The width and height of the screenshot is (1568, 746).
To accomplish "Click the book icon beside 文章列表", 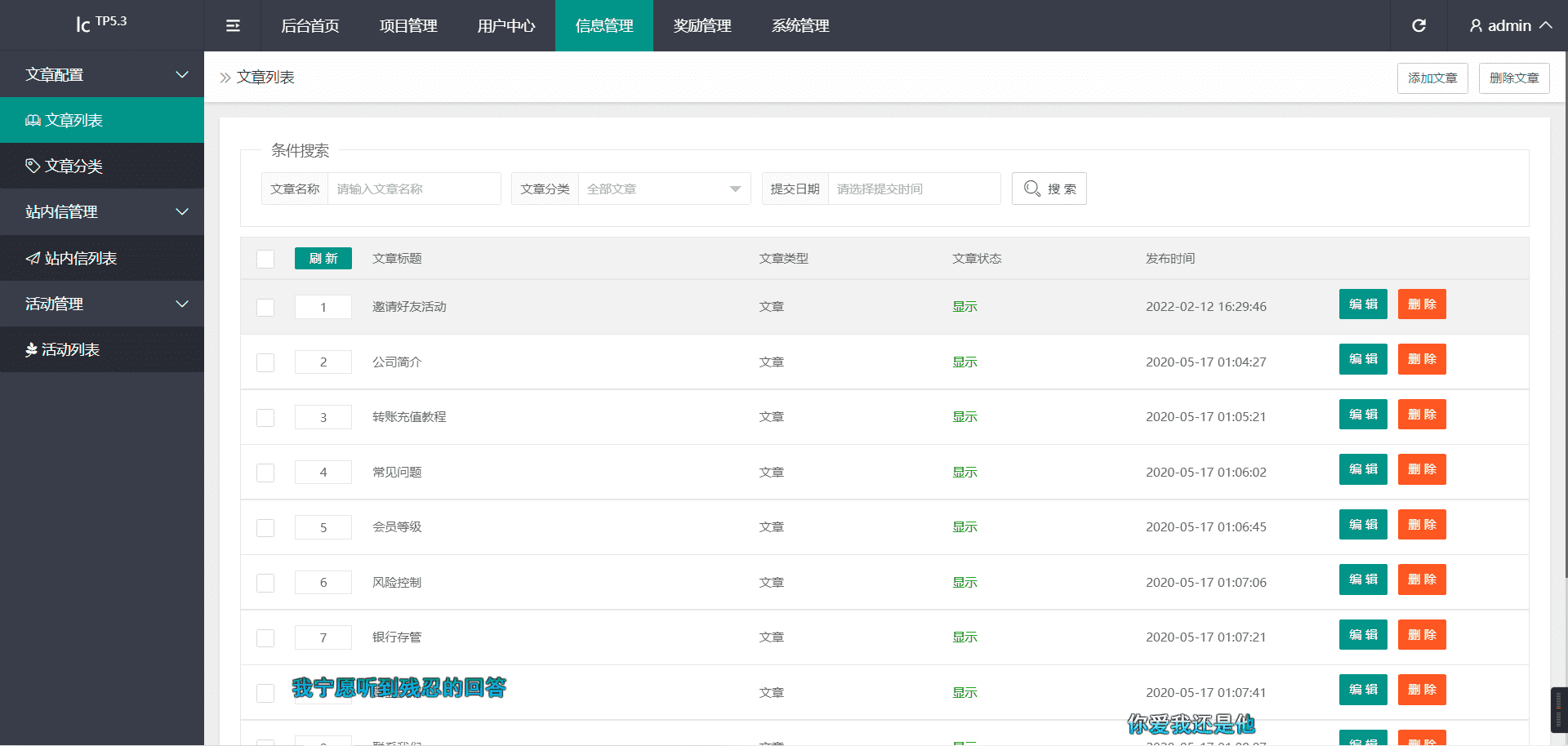I will (x=33, y=121).
